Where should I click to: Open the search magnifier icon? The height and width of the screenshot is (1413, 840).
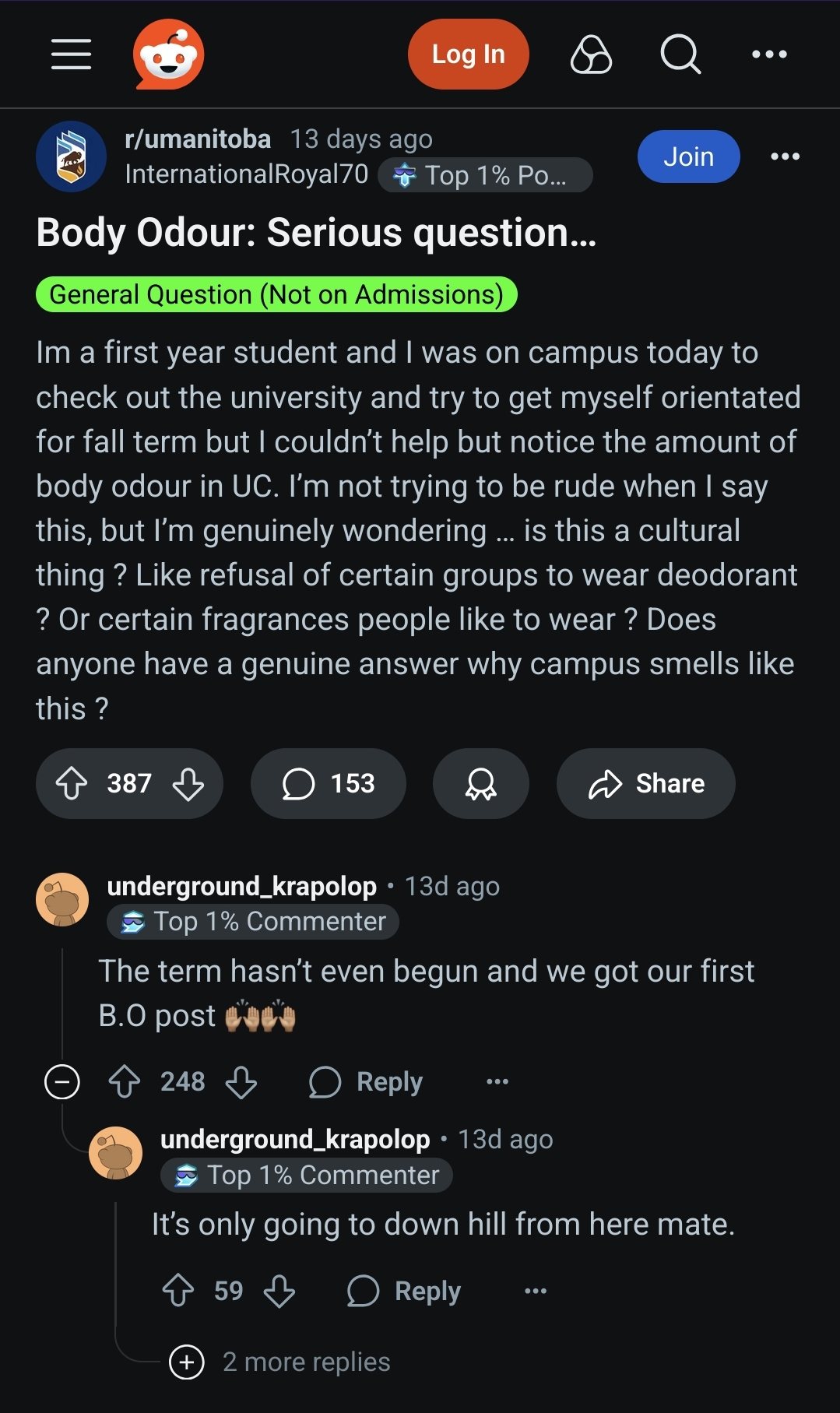click(x=680, y=54)
